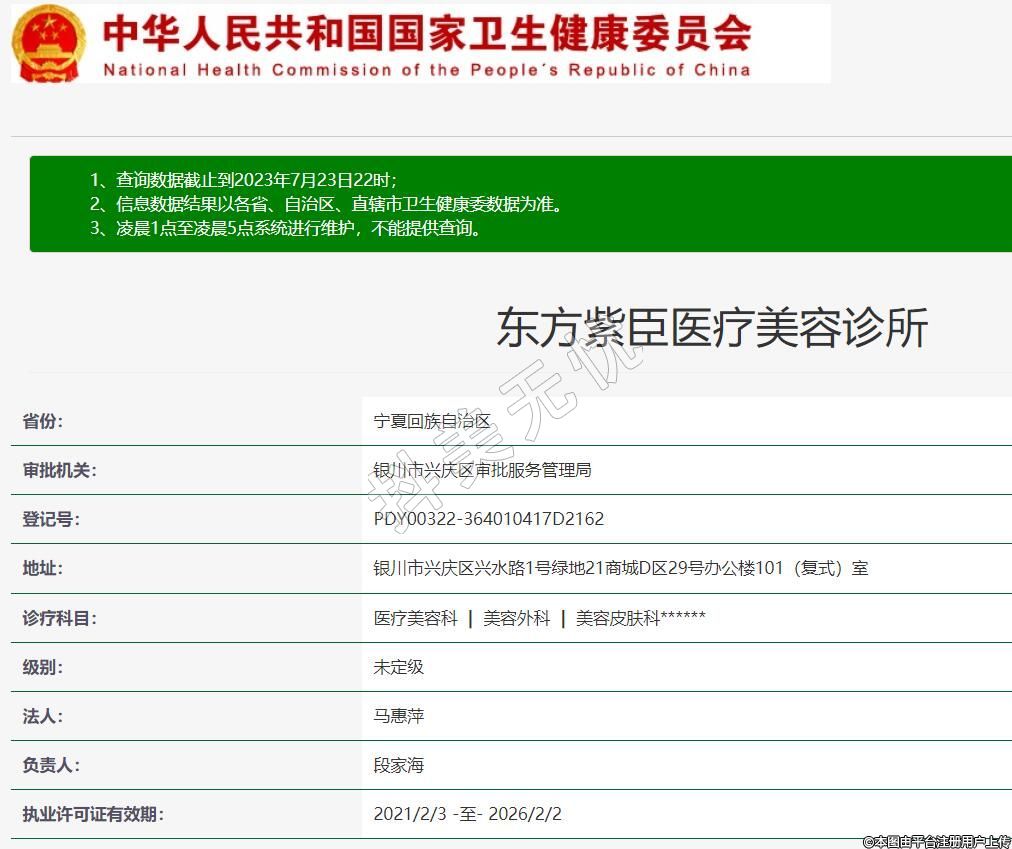Click the level value 未定级
The height and width of the screenshot is (849, 1012).
point(399,667)
